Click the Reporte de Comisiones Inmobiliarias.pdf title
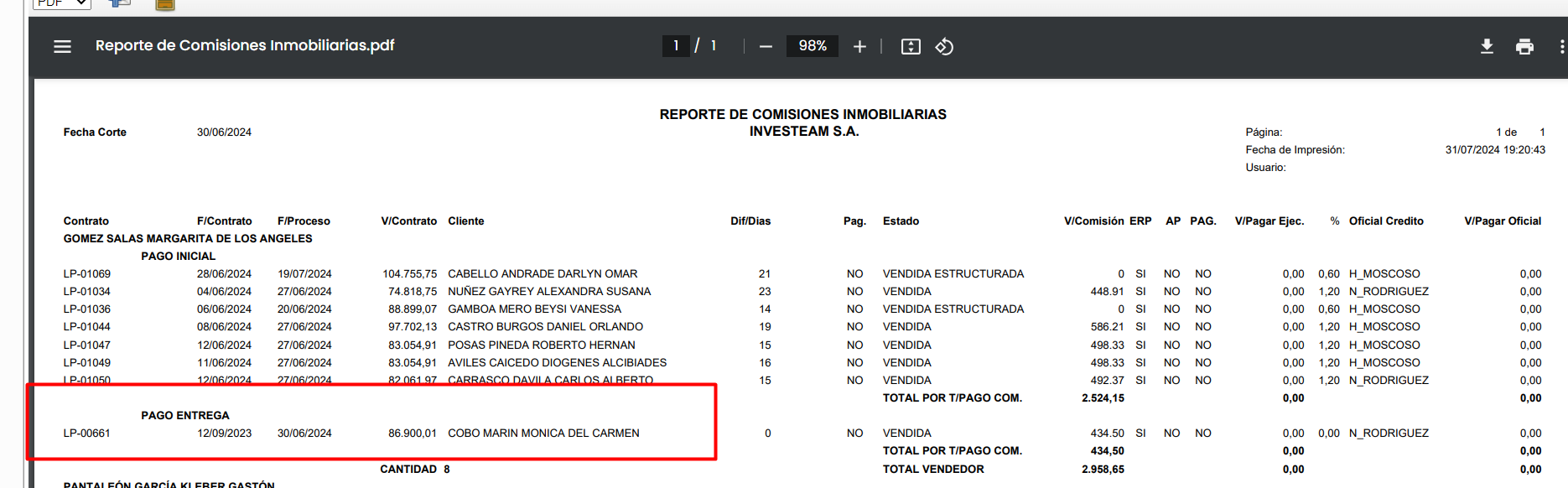The width and height of the screenshot is (1568, 488). 245,45
